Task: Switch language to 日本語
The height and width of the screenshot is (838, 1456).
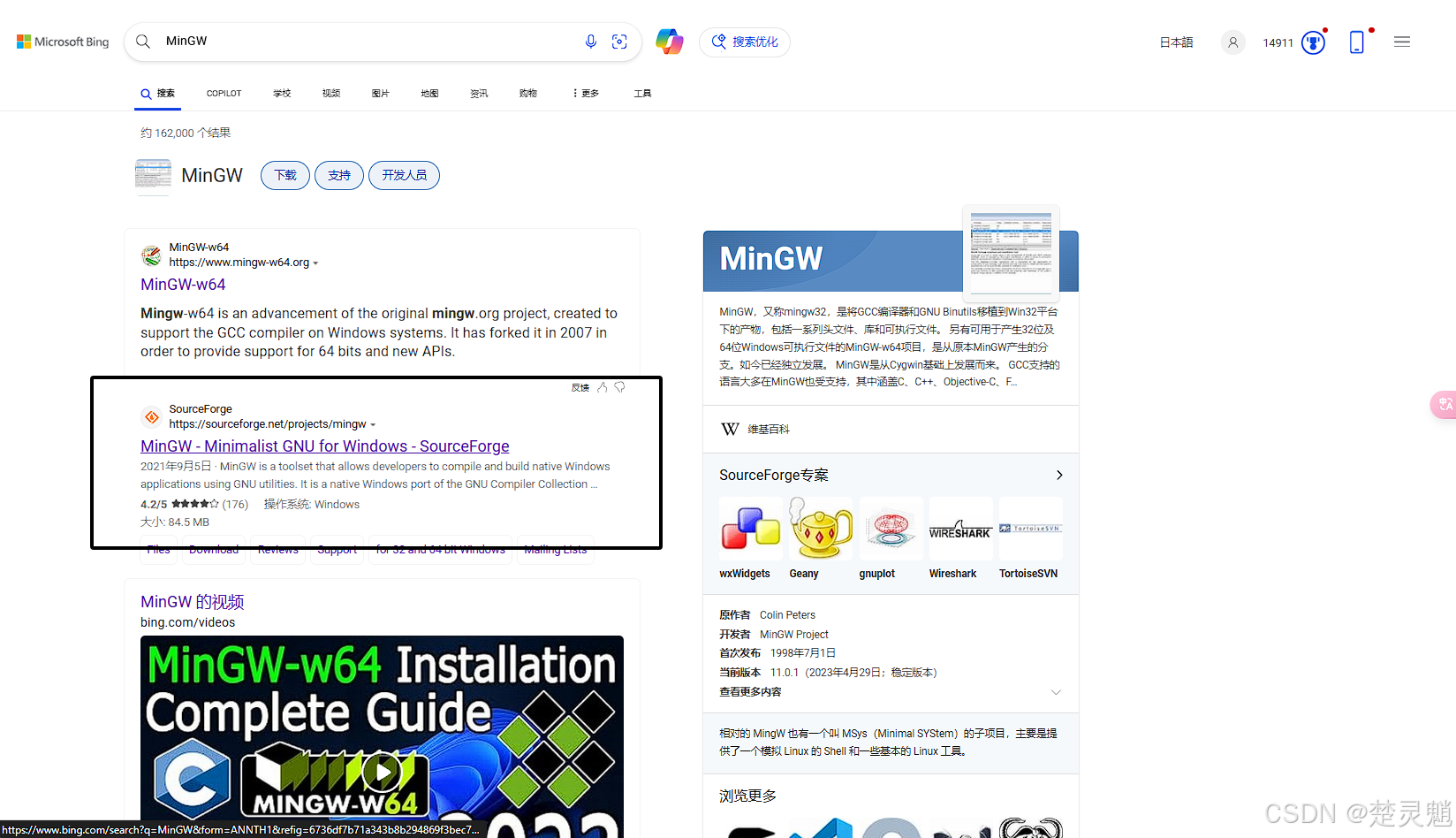Action: 1176,42
